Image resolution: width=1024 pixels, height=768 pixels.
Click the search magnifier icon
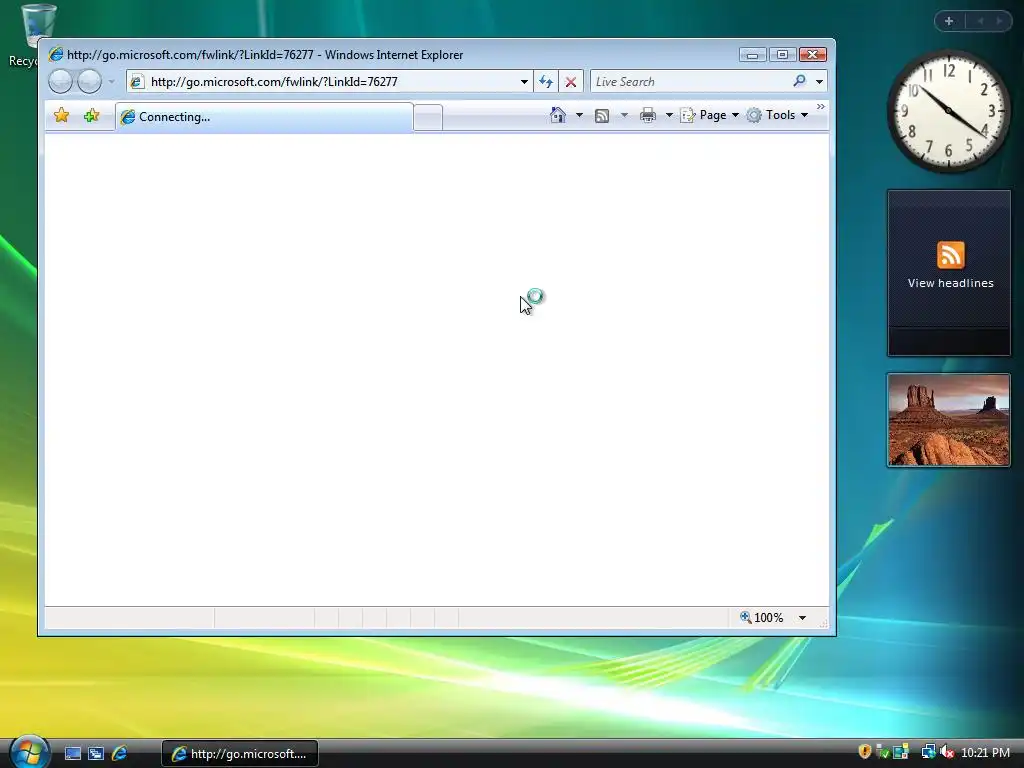pyautogui.click(x=799, y=81)
